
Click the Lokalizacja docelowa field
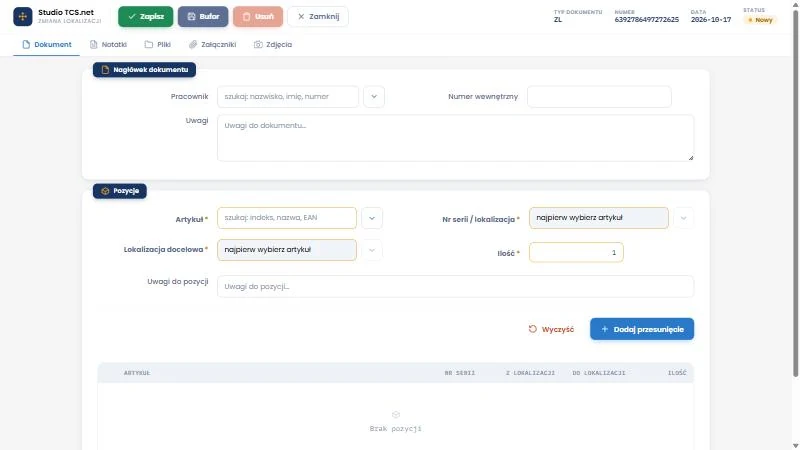click(x=287, y=250)
